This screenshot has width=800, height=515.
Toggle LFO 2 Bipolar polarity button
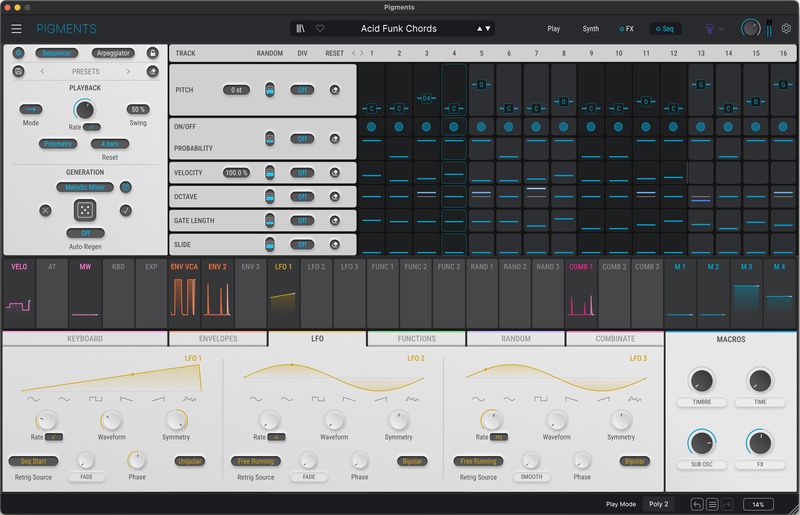click(412, 461)
